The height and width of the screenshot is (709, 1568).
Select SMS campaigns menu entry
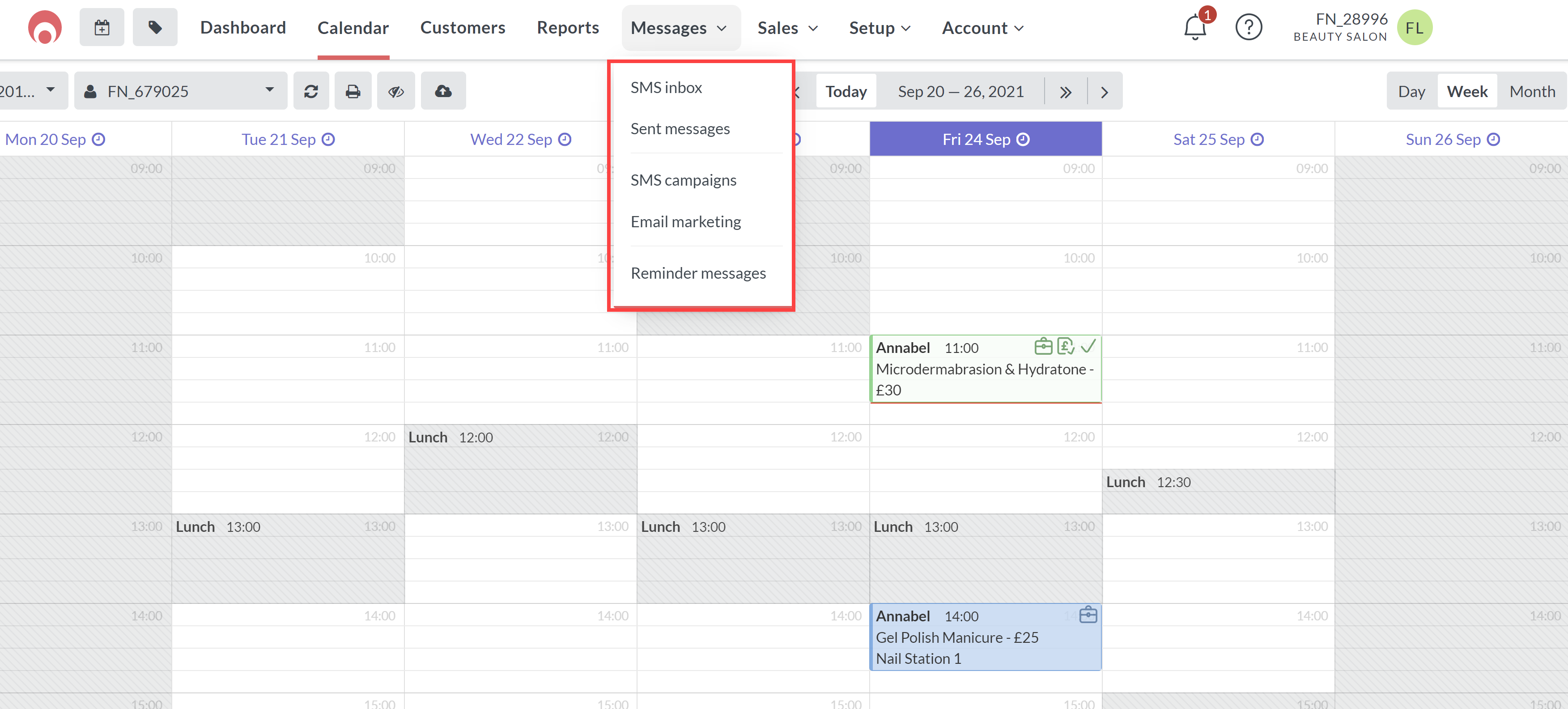[x=683, y=180]
